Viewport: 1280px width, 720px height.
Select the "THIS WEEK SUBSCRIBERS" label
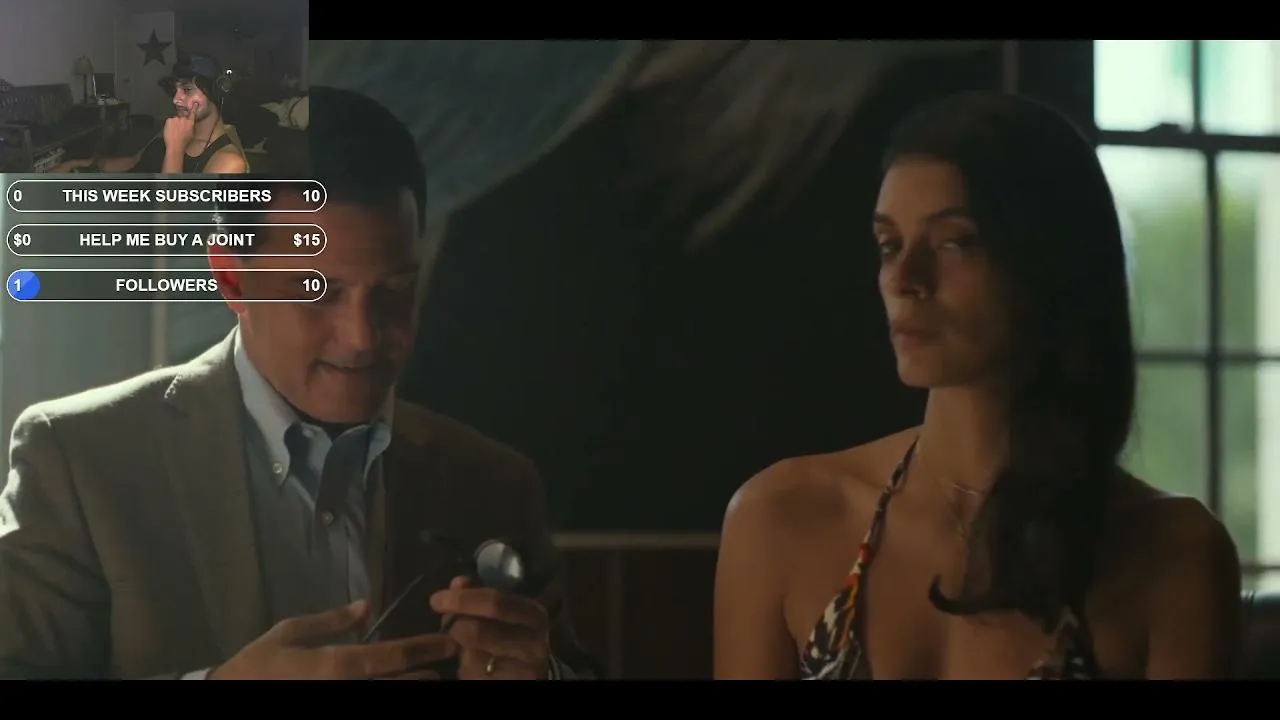click(167, 196)
